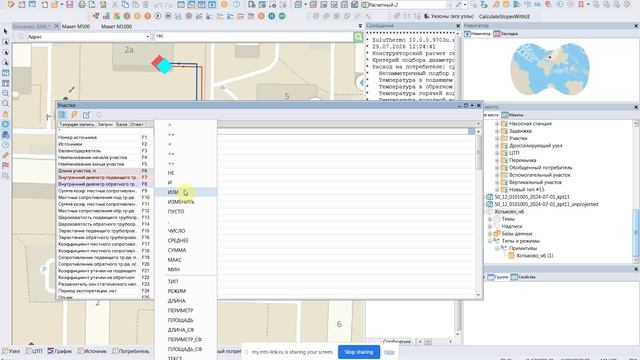Viewport: 640px width, 360px height.
Task: Expand the Перемычка tree node
Action: pos(497,160)
